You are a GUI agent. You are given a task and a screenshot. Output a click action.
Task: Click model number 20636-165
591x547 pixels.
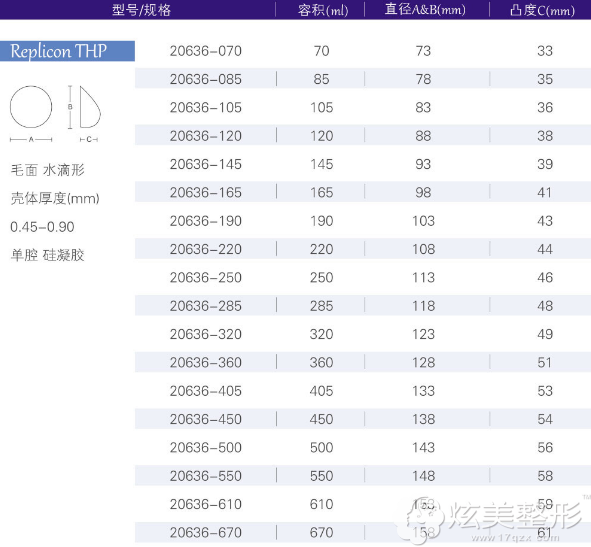[205, 193]
